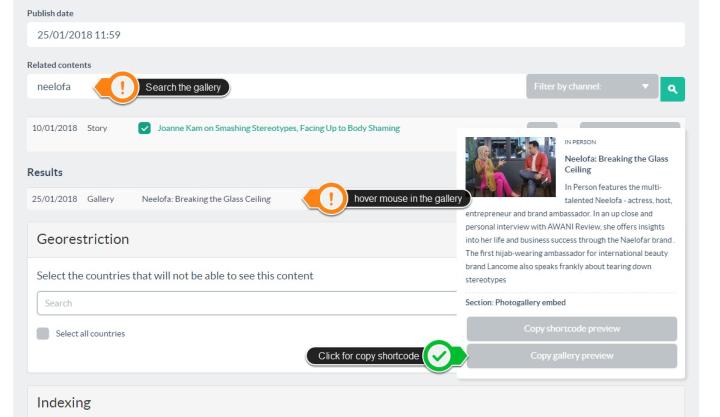
Task: Open the Filter by channel dropdown
Action: click(x=592, y=88)
